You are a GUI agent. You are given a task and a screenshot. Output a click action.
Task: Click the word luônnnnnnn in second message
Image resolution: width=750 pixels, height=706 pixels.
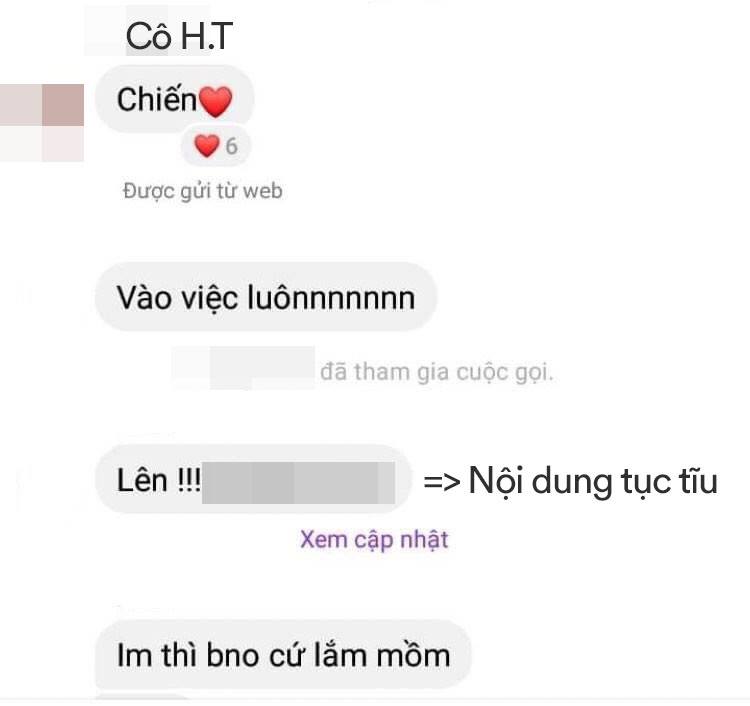tap(331, 298)
